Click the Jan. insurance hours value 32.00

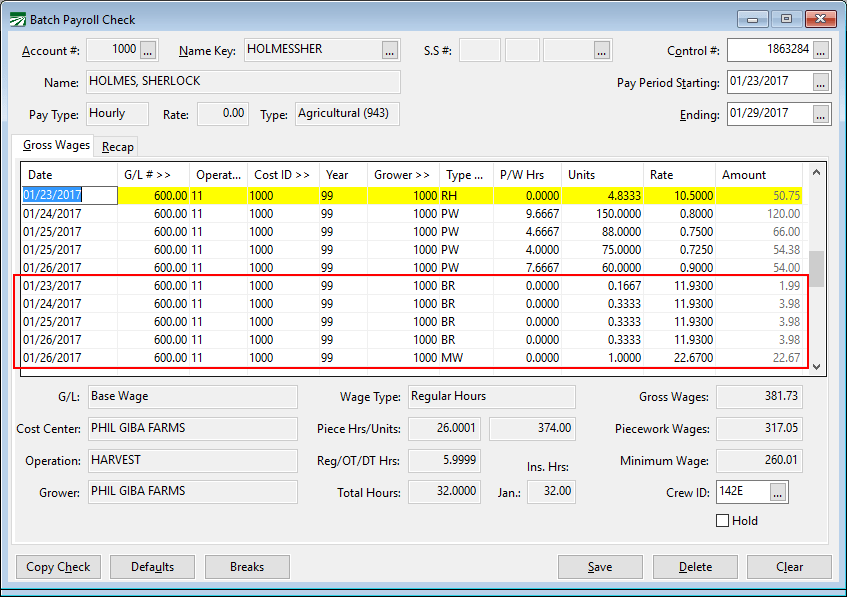[x=552, y=491]
